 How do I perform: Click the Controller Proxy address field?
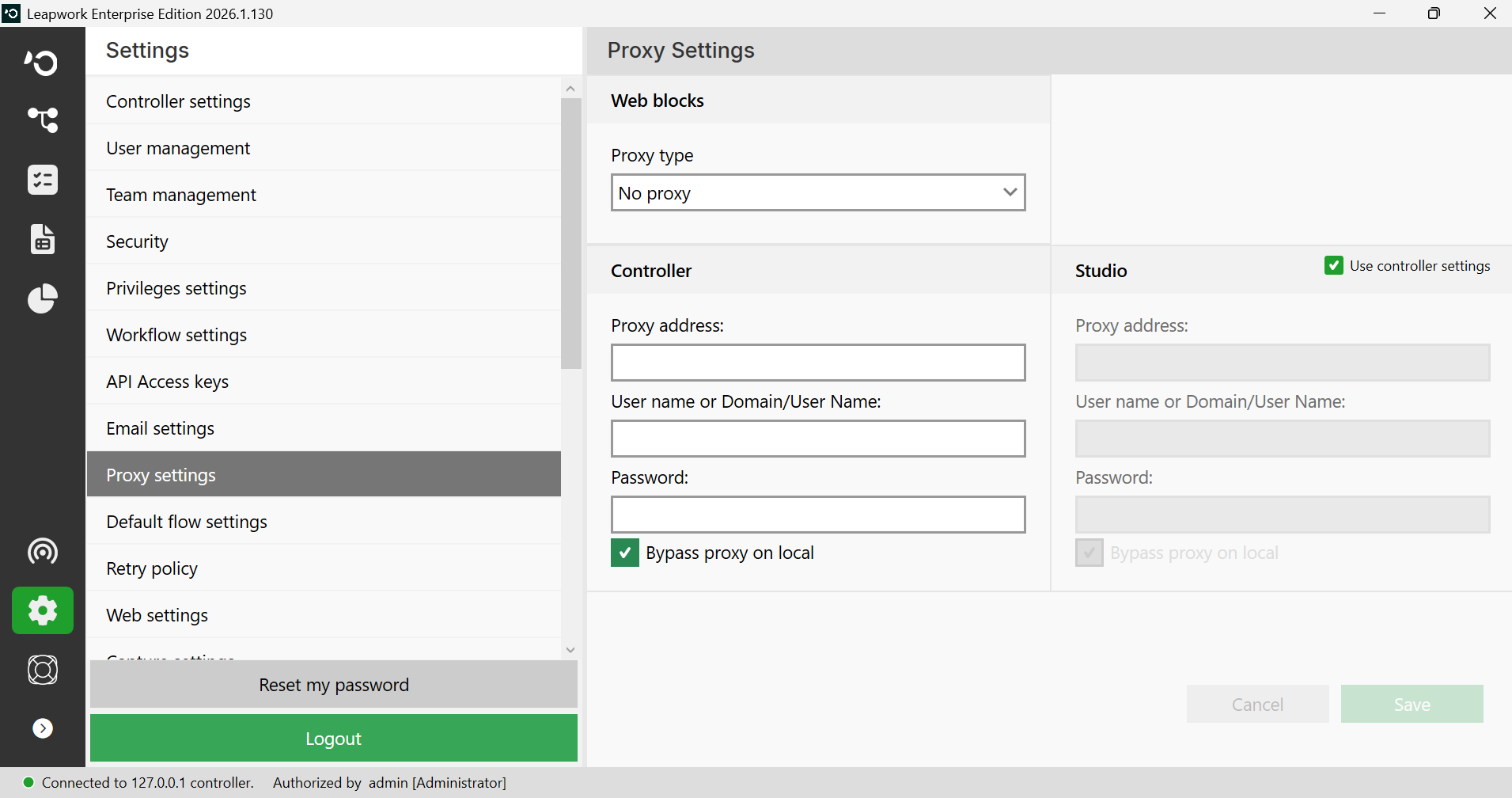click(818, 363)
